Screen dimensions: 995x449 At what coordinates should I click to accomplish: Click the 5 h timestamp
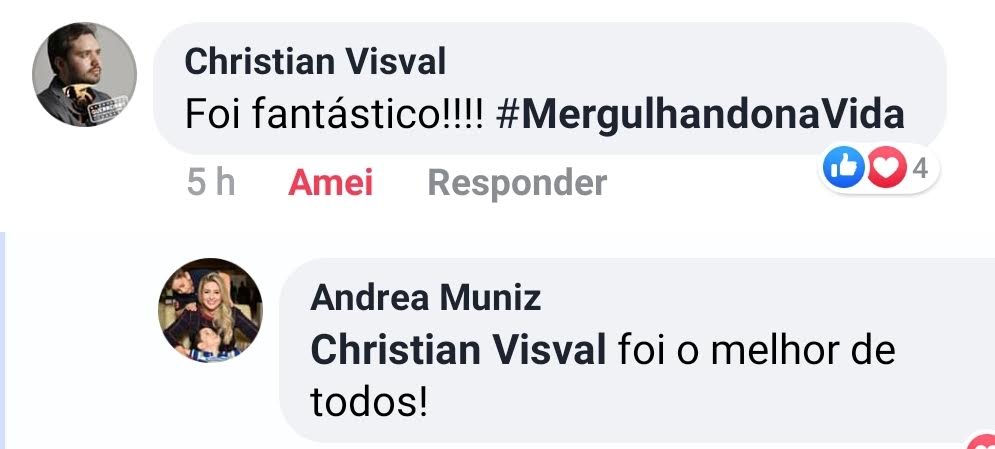click(211, 183)
